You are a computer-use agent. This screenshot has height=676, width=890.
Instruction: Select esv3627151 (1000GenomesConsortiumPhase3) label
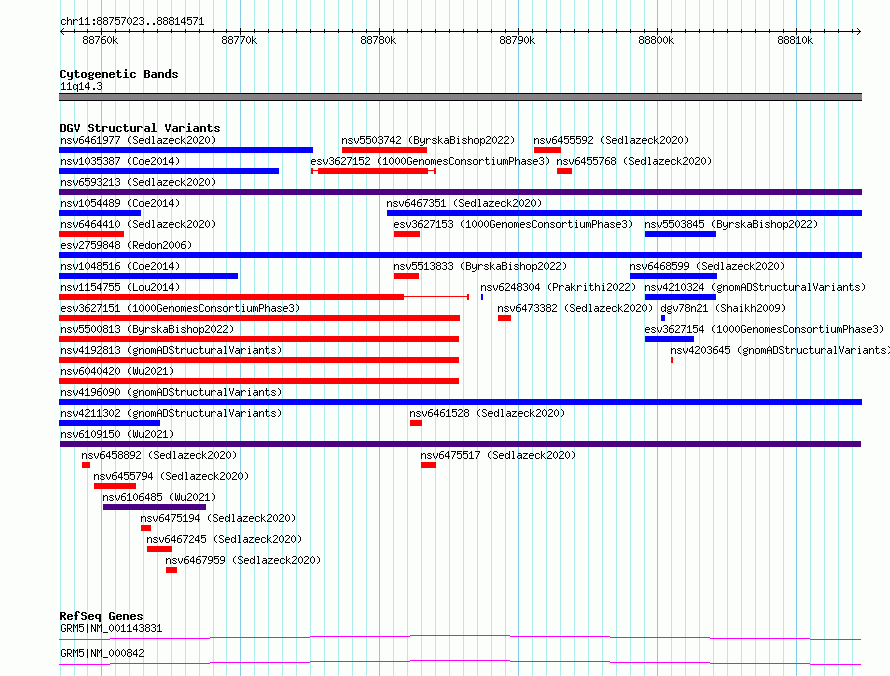click(x=180, y=308)
